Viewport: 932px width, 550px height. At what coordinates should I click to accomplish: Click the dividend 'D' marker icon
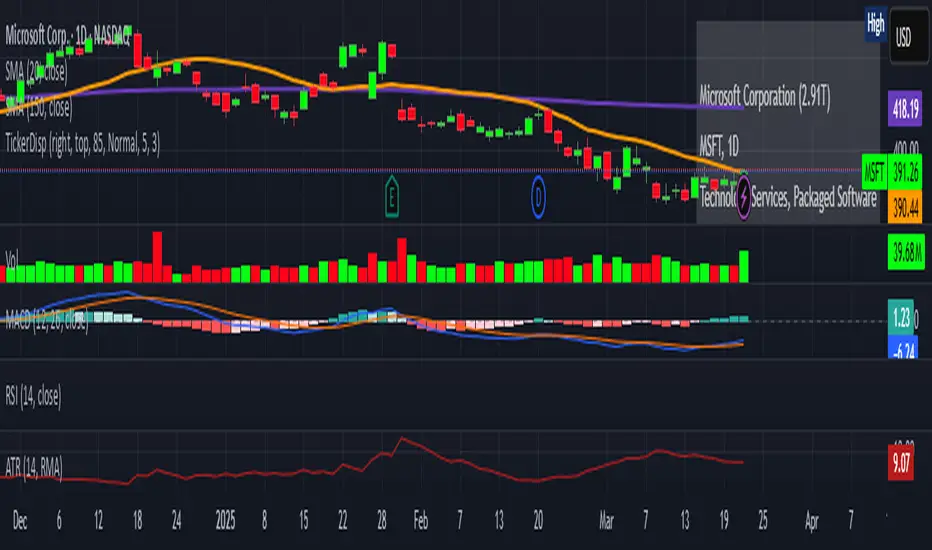click(x=538, y=197)
